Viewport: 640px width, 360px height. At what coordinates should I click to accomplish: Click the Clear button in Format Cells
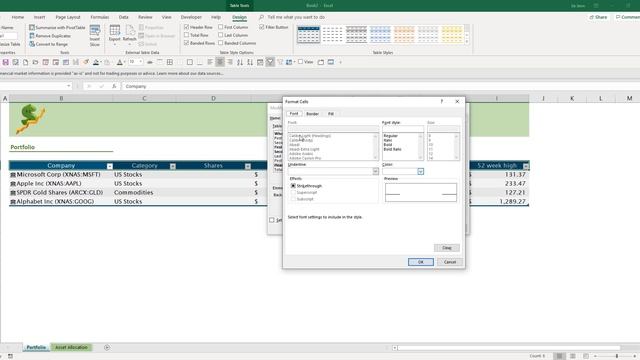coord(447,248)
